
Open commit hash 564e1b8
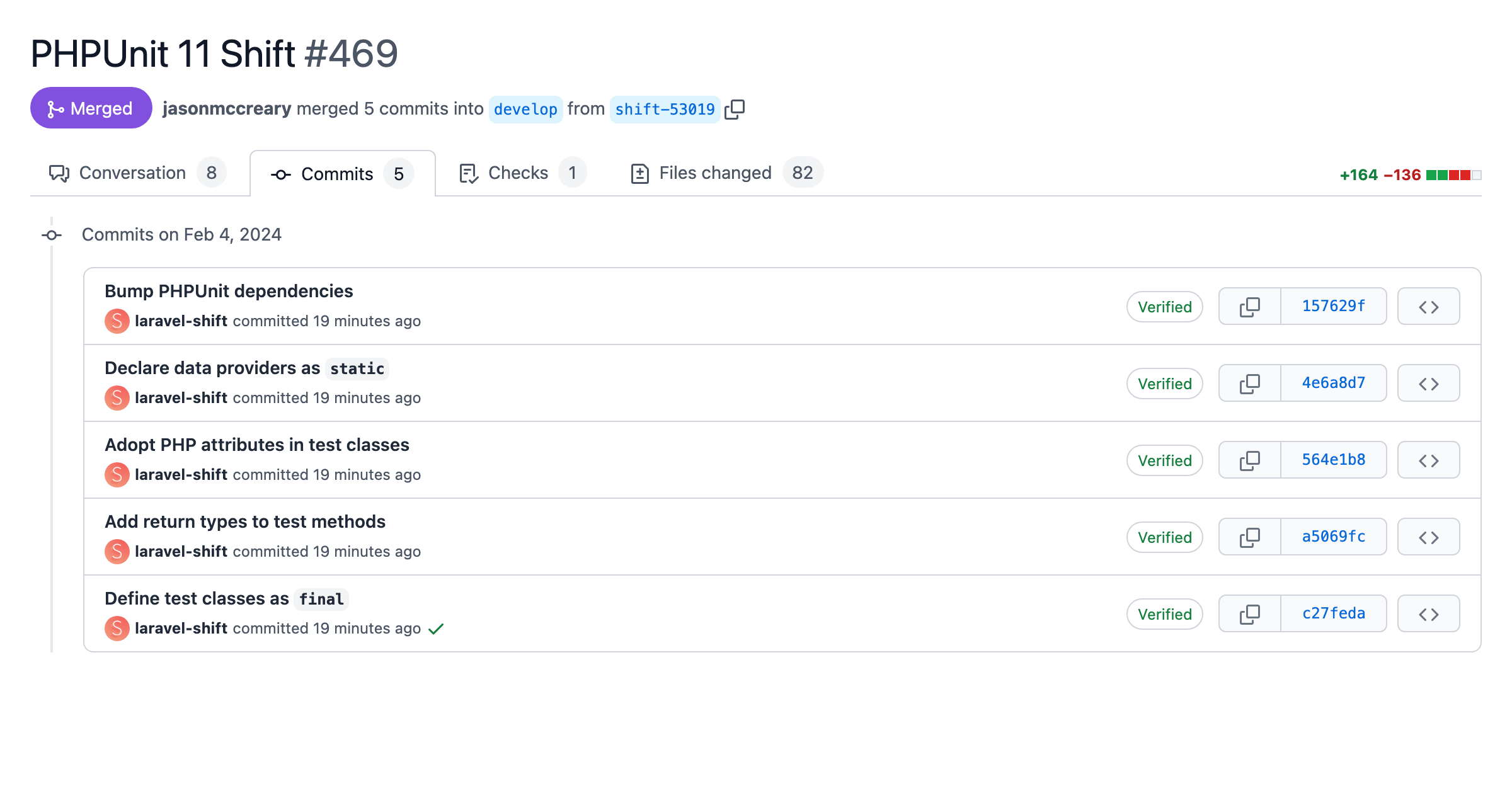1334,460
